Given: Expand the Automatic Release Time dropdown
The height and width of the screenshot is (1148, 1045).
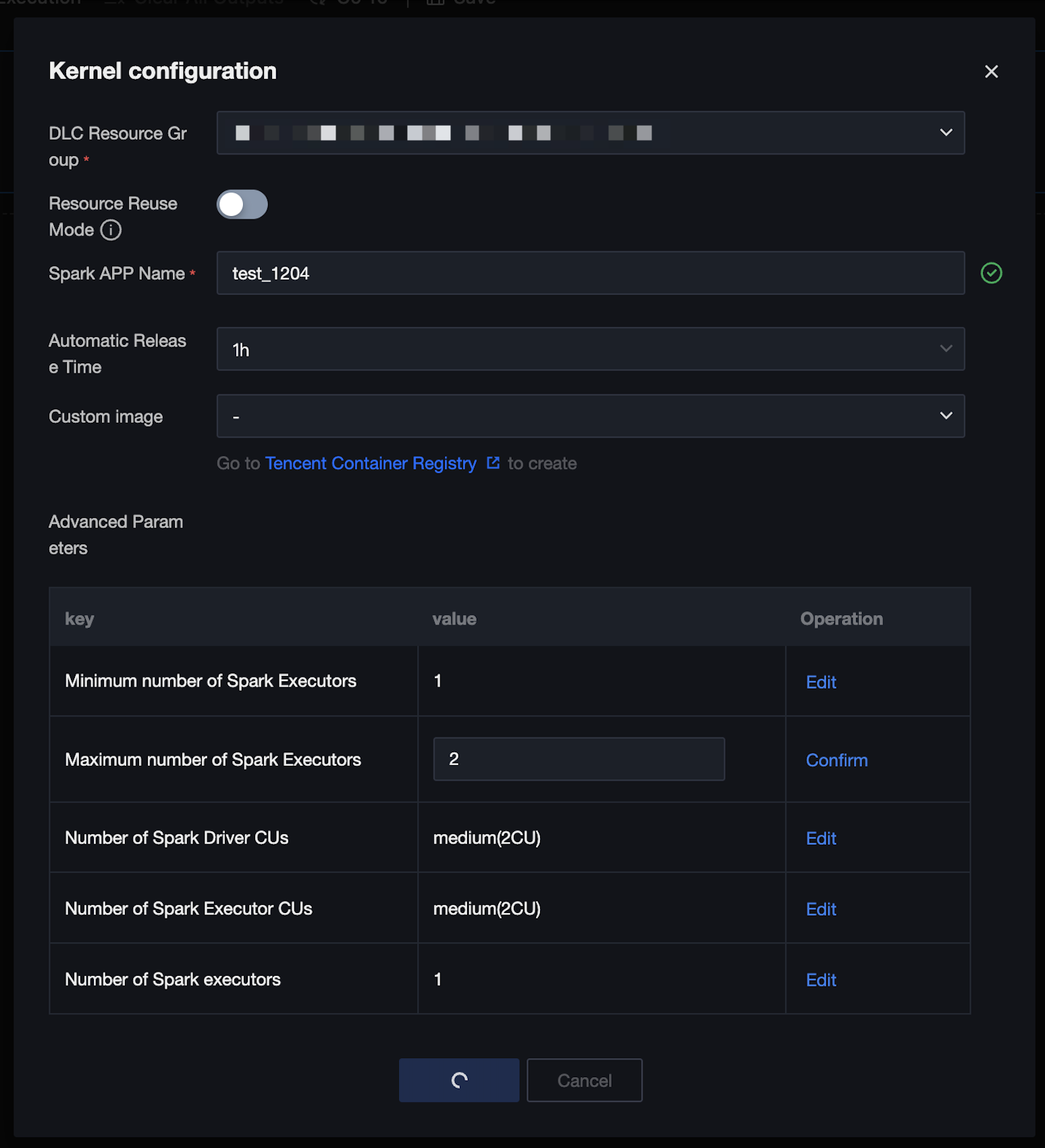Looking at the screenshot, I should point(590,349).
